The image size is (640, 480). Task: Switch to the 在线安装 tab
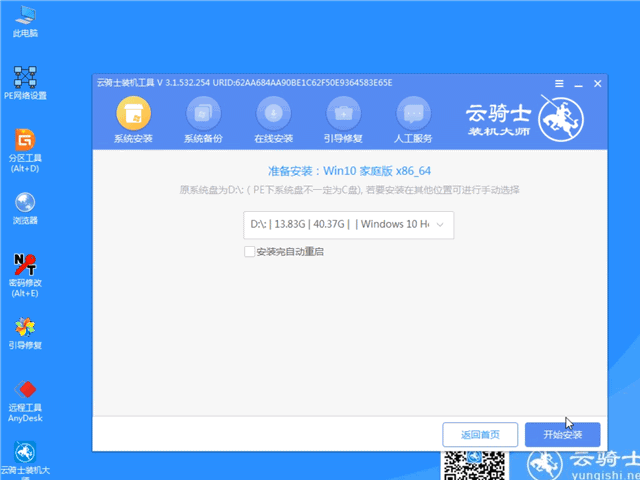pyautogui.click(x=273, y=120)
